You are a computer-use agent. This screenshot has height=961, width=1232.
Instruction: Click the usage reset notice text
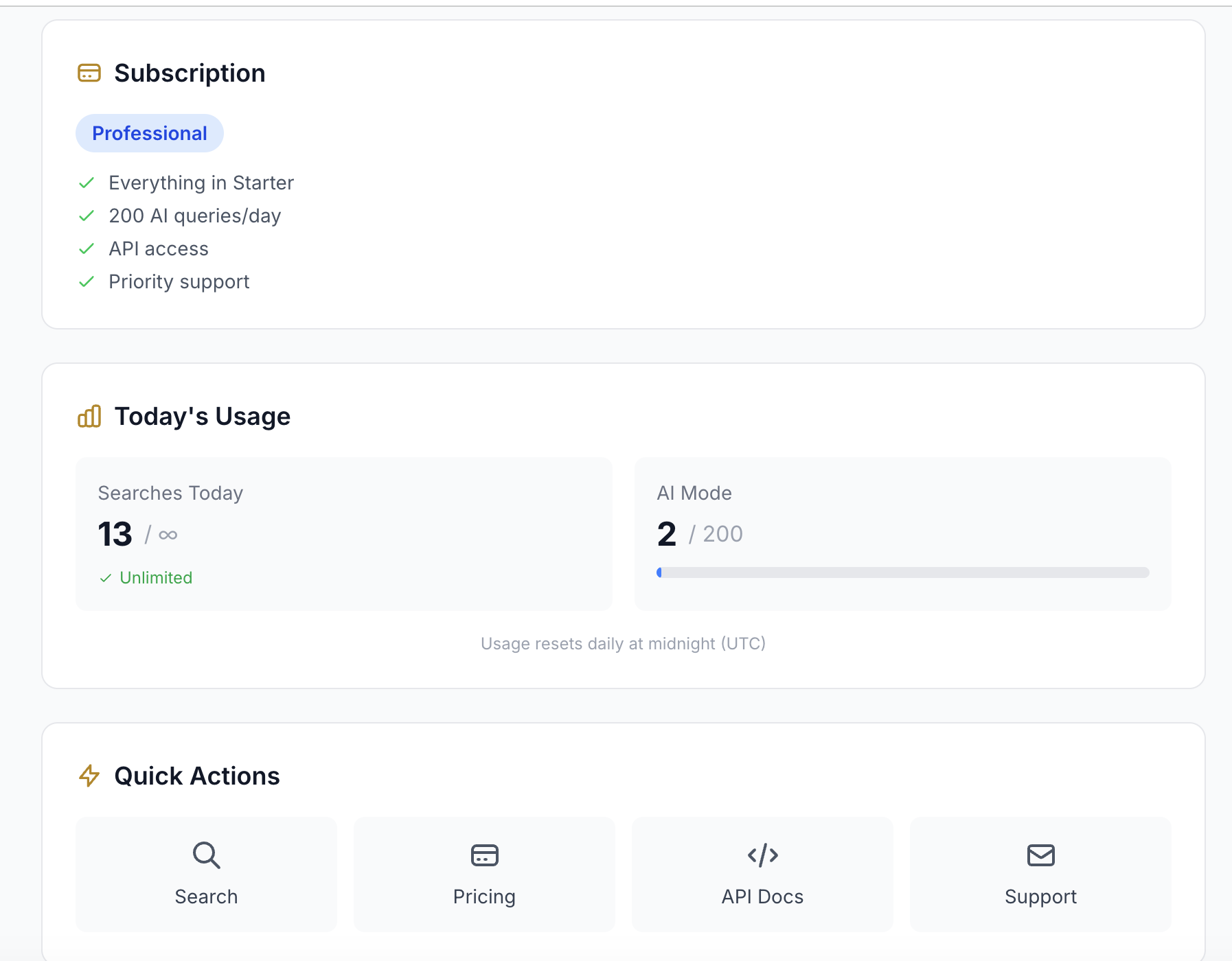(x=623, y=644)
